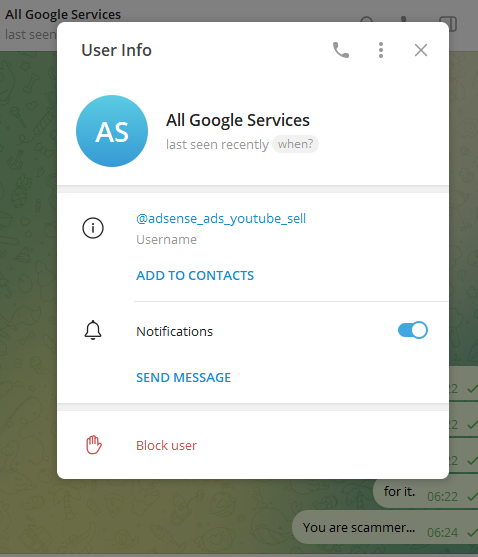Click the notifications bell icon
The height and width of the screenshot is (557, 478).
[93, 330]
